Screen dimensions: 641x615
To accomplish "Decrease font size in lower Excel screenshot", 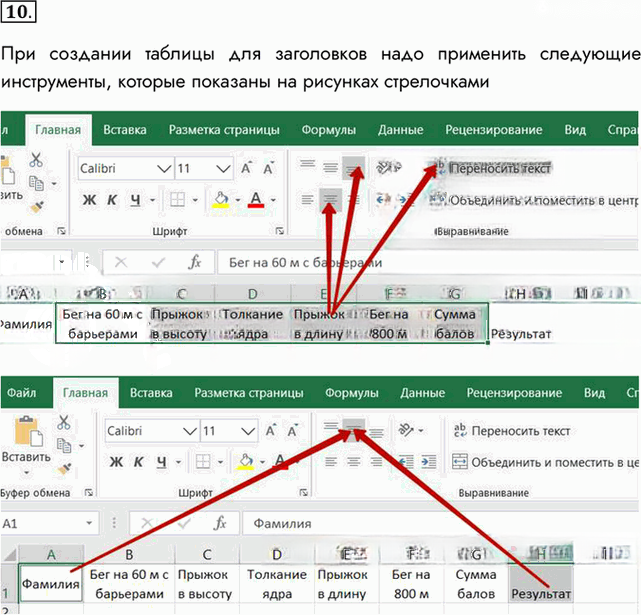I will [x=293, y=431].
